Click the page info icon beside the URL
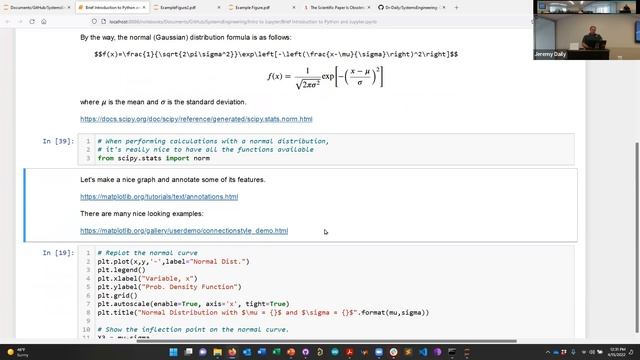This screenshot has width=640, height=360. pos(103,21)
